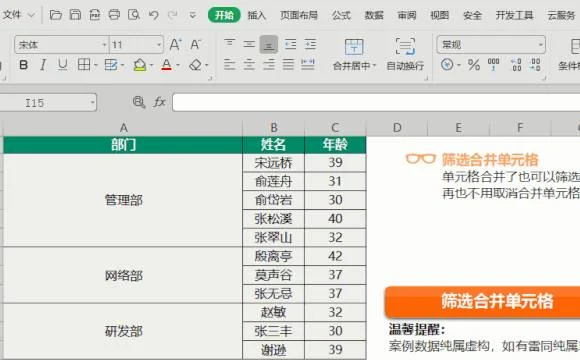Align text to bottom of cell
Viewport: 580px width, 360px height.
click(269, 44)
